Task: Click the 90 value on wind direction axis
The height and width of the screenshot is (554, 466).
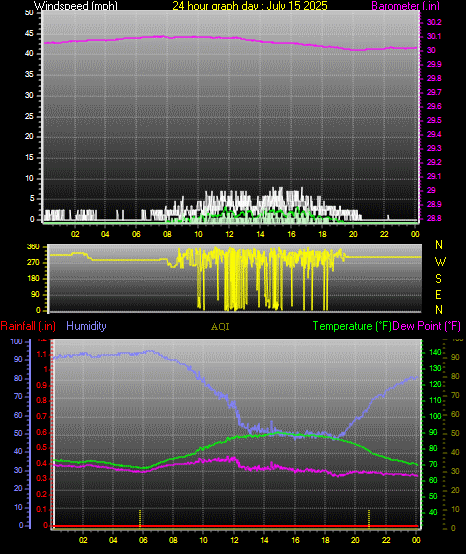Action: [35, 295]
